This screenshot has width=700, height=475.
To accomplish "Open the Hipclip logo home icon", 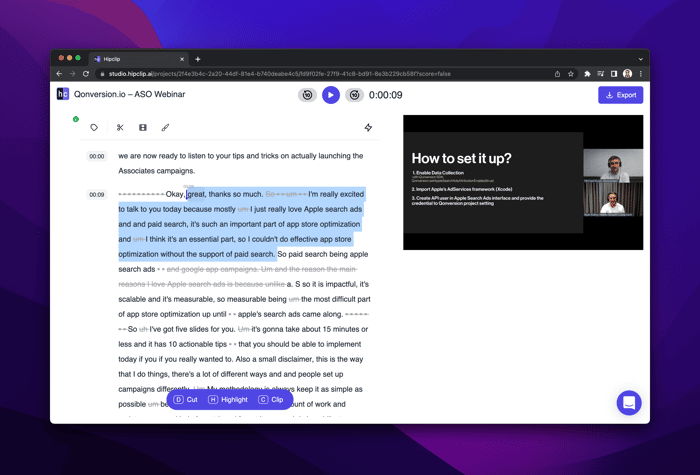I will 63,94.
